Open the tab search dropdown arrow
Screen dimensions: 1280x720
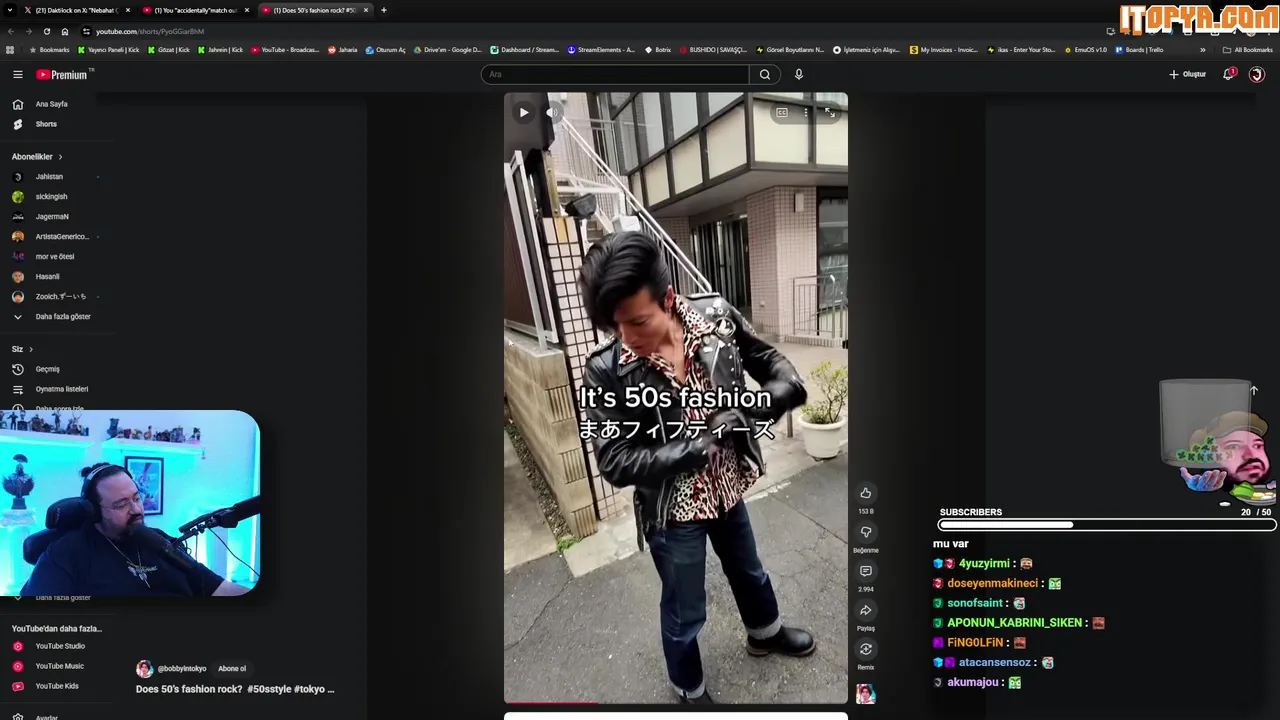(x=8, y=10)
